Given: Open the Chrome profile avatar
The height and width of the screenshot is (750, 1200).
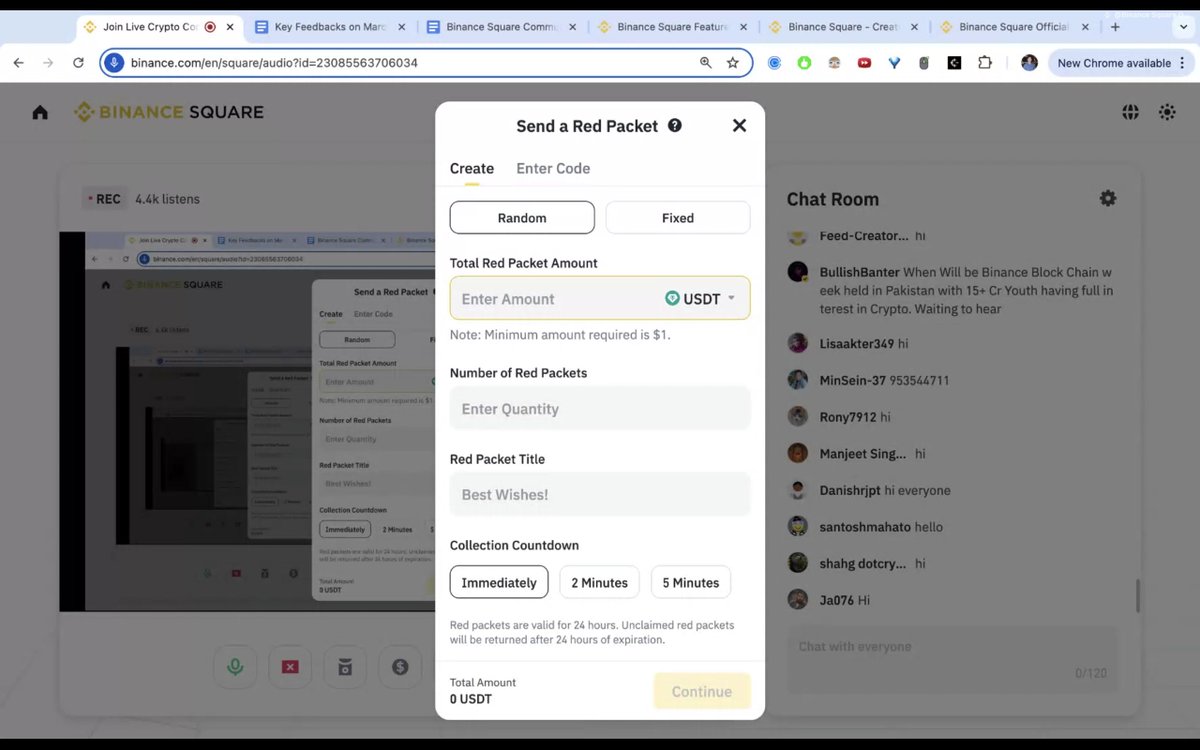Looking at the screenshot, I should click(x=1029, y=63).
